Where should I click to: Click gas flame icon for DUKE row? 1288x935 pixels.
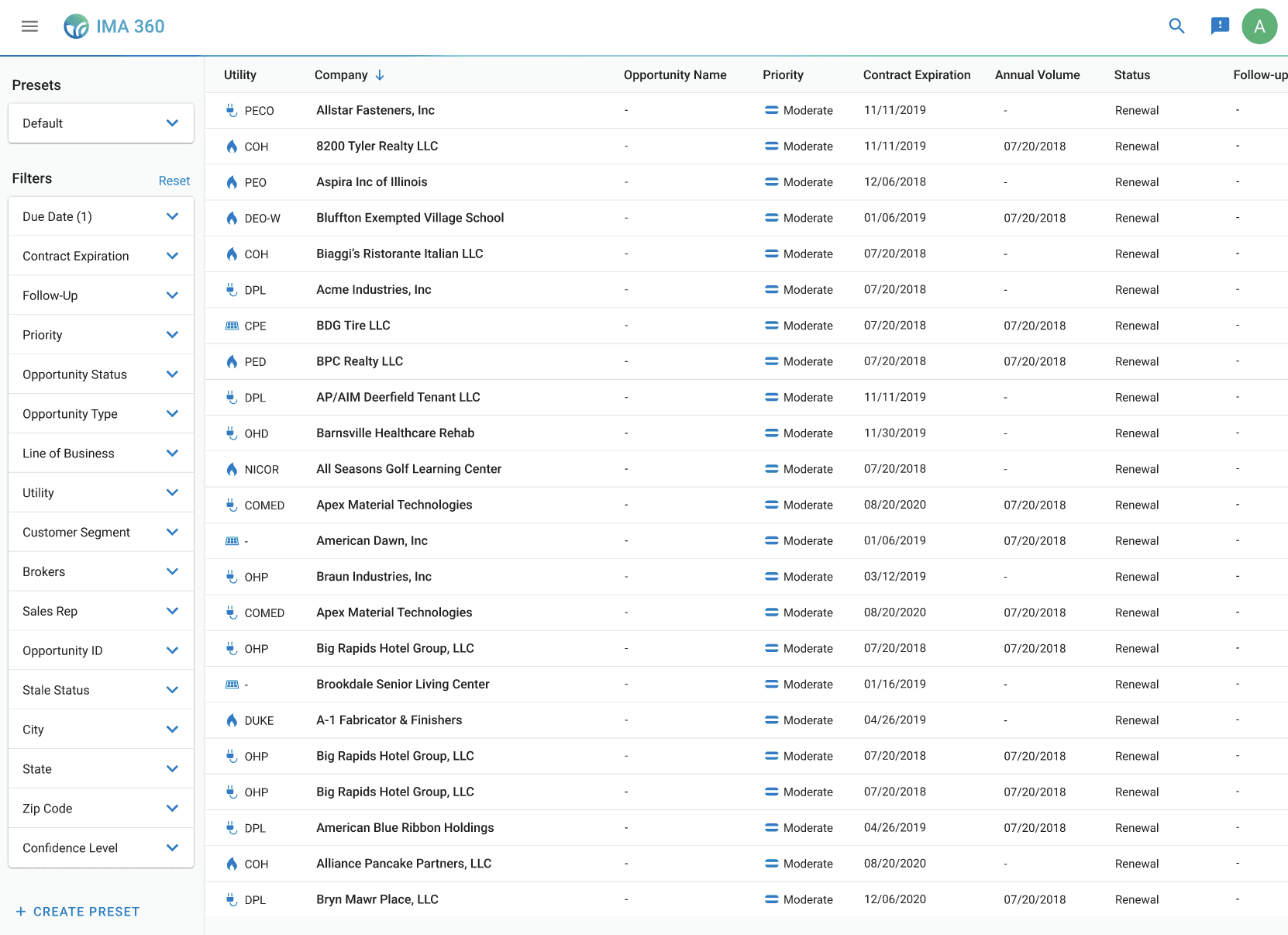pos(231,720)
